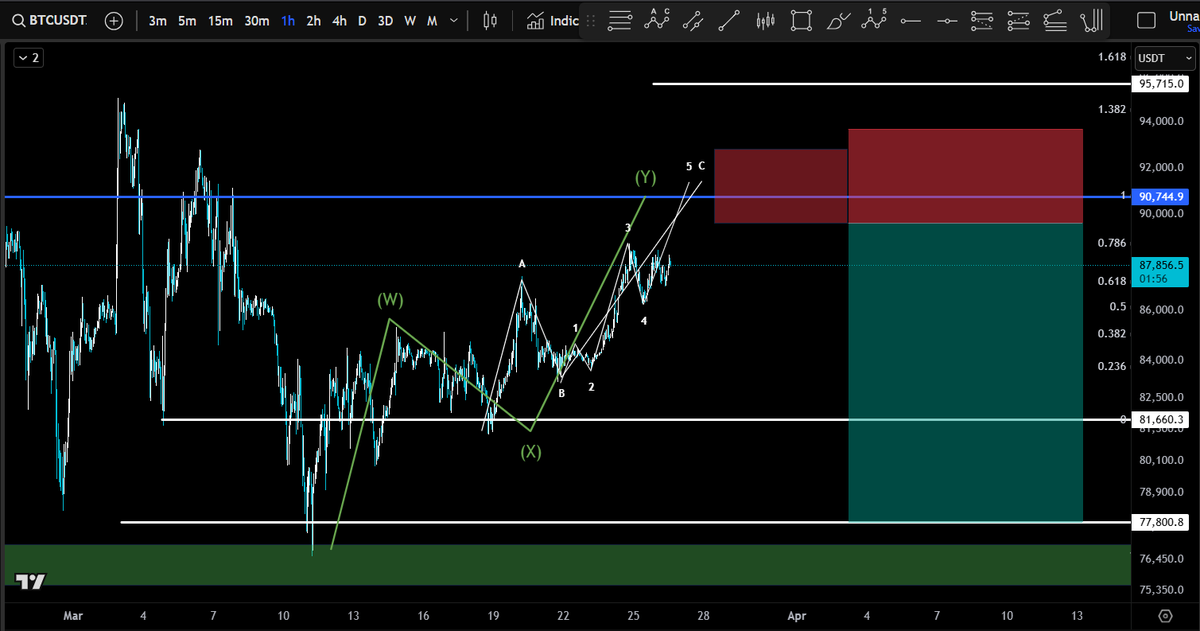Add a symbol to compare with the plus icon
The height and width of the screenshot is (631, 1200).
pyautogui.click(x=114, y=20)
